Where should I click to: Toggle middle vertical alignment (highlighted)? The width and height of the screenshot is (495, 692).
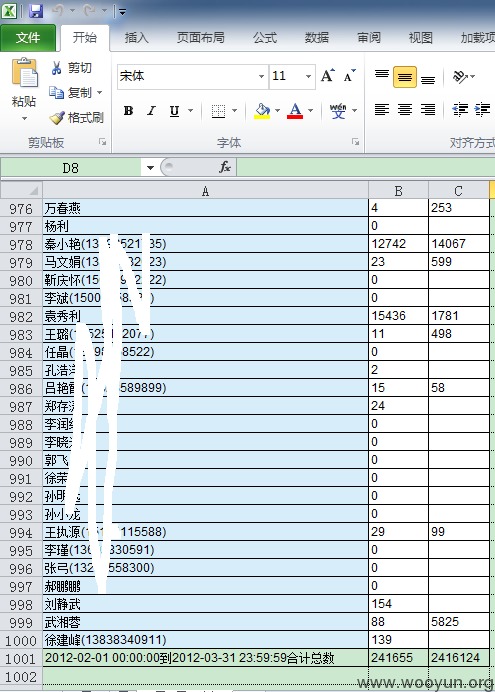click(x=405, y=76)
